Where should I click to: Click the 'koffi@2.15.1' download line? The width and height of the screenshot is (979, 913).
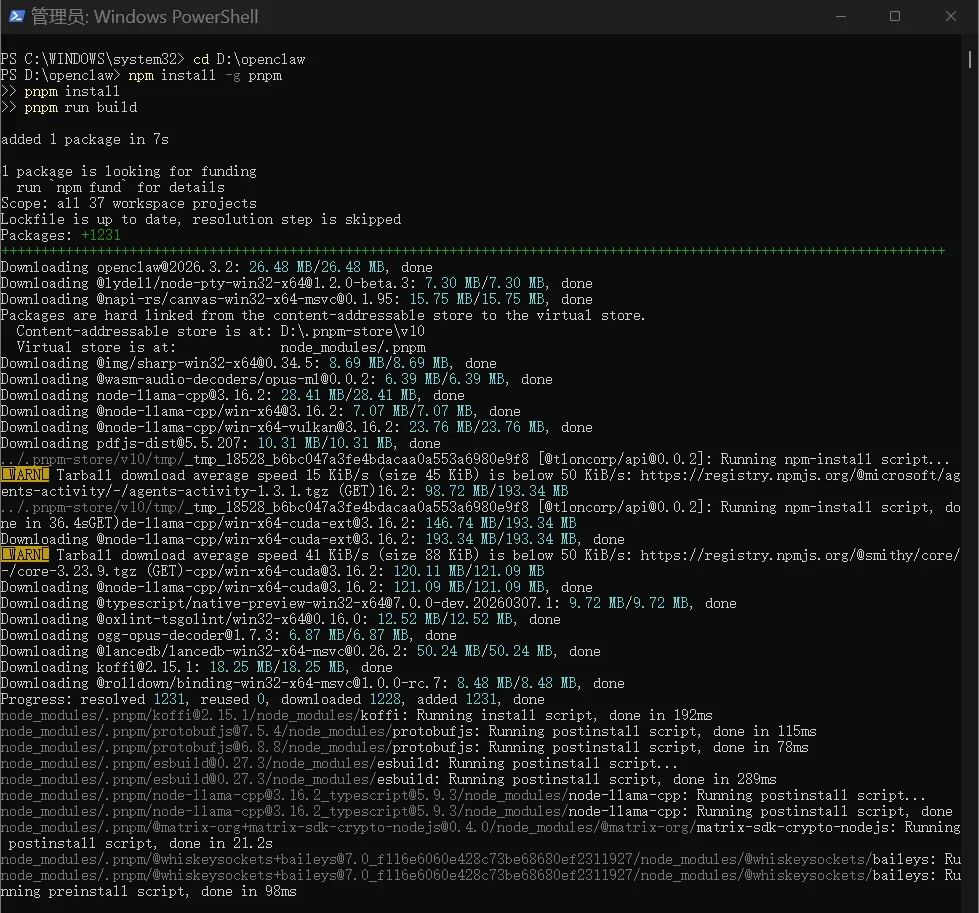[197, 667]
